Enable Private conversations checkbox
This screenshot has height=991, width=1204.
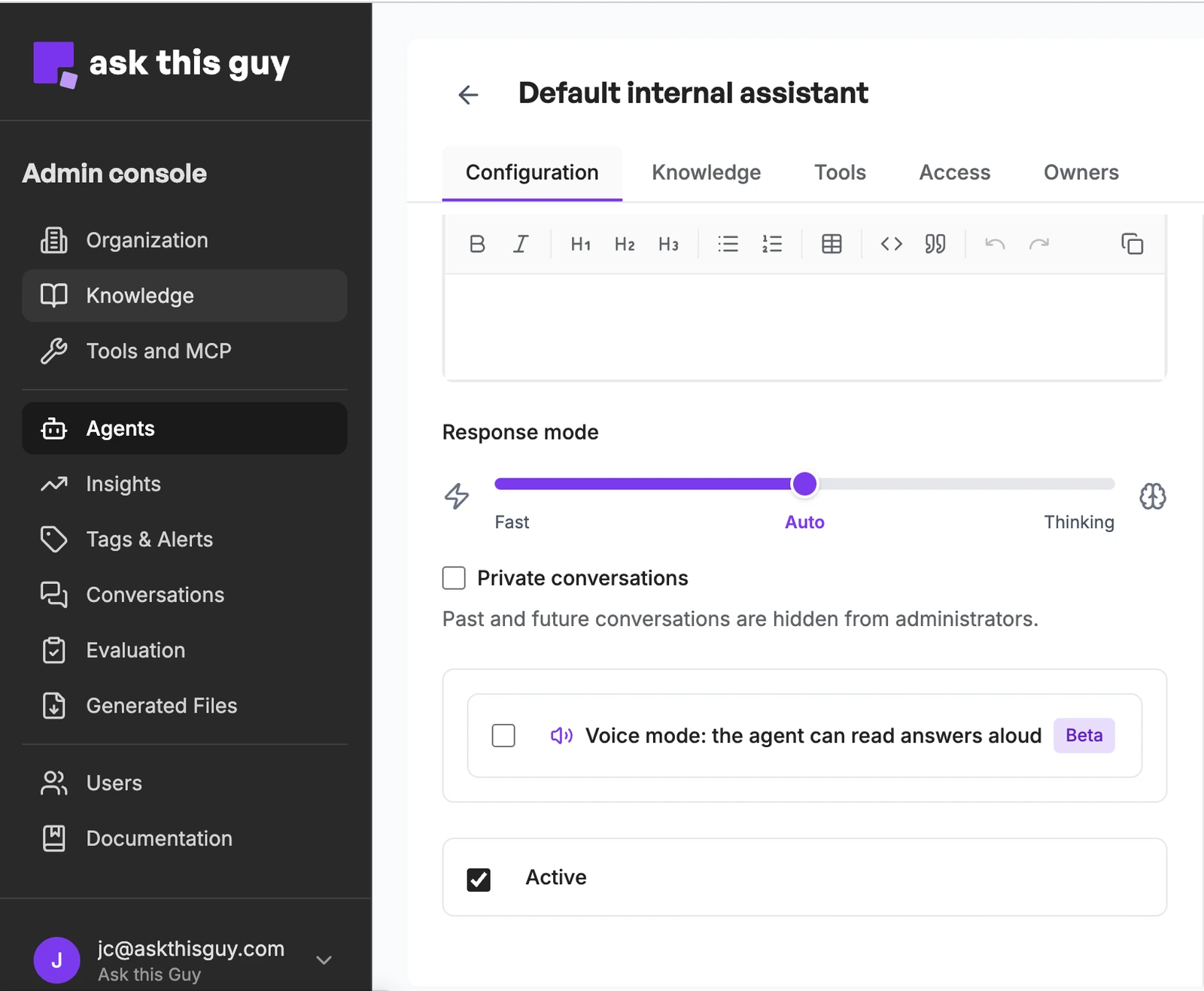(454, 578)
